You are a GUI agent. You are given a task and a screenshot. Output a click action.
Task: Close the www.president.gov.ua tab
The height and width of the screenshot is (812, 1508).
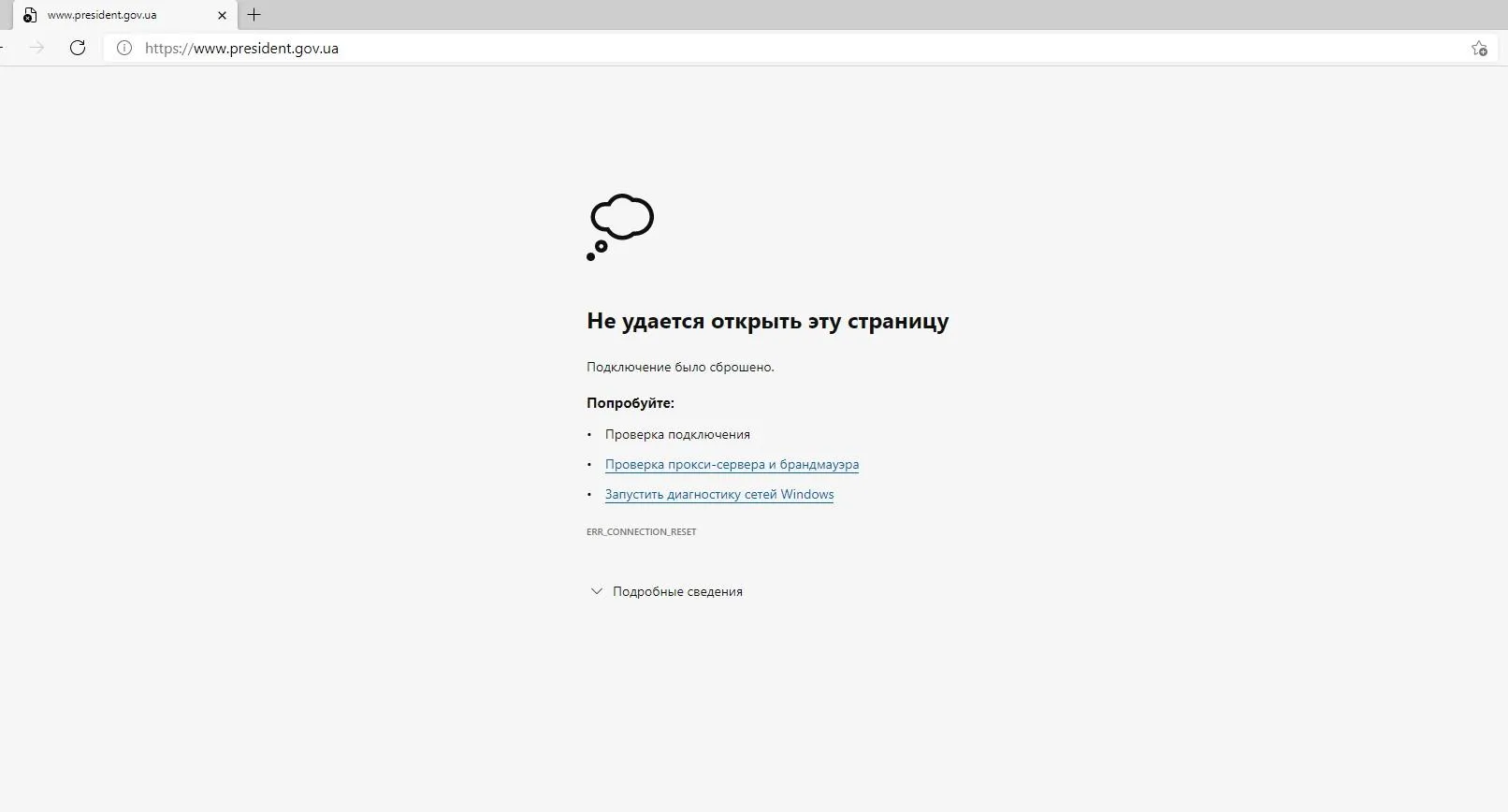pyautogui.click(x=222, y=16)
